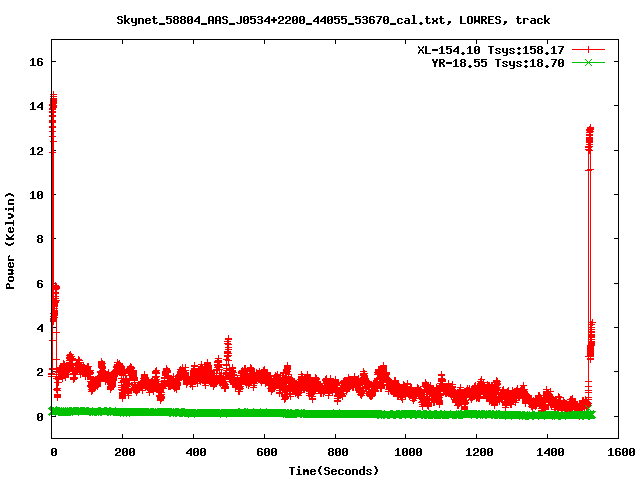This screenshot has height=480, width=640.
Task: Click the x-axis tick label 200
Action: pos(124,452)
